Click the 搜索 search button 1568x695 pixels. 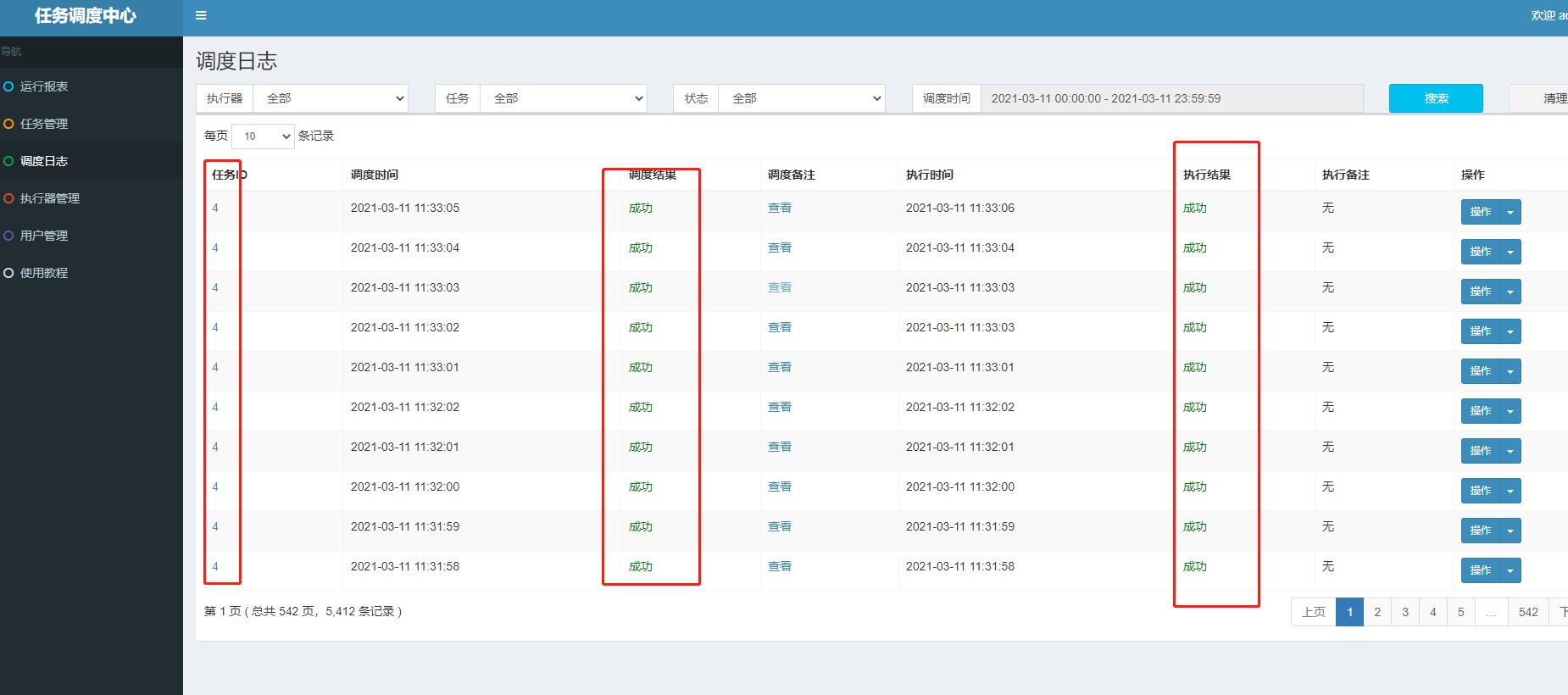pos(1436,98)
